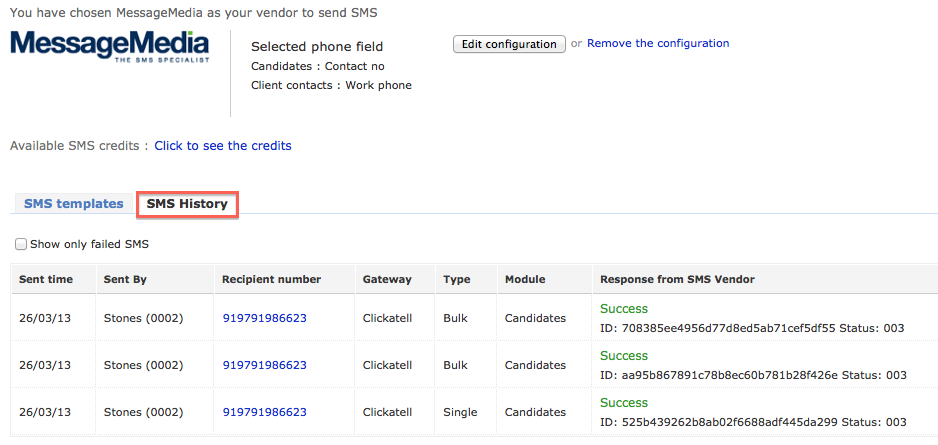Click Success status in the first row
938x445 pixels.
point(624,309)
